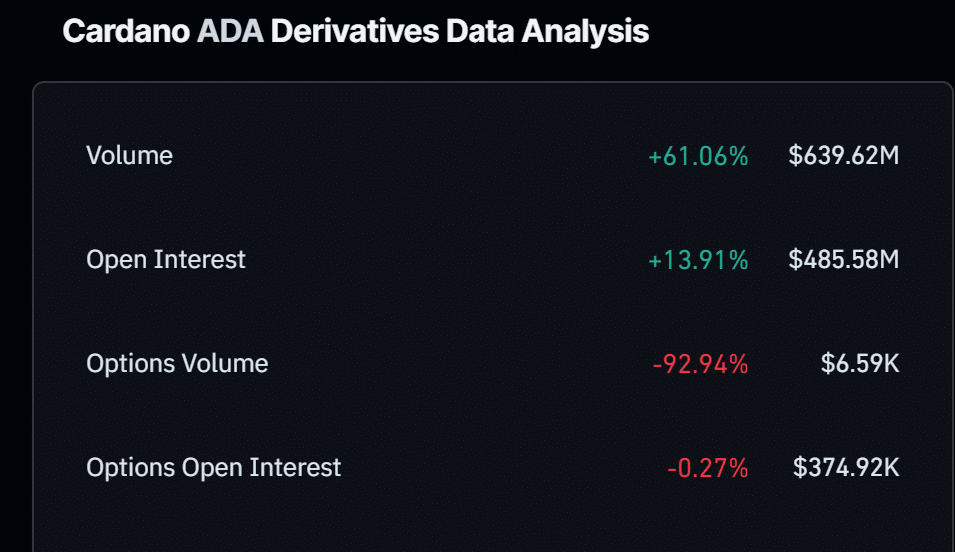Click the $6.59K options volume amount
Screen dimensions: 955x552
(860, 364)
